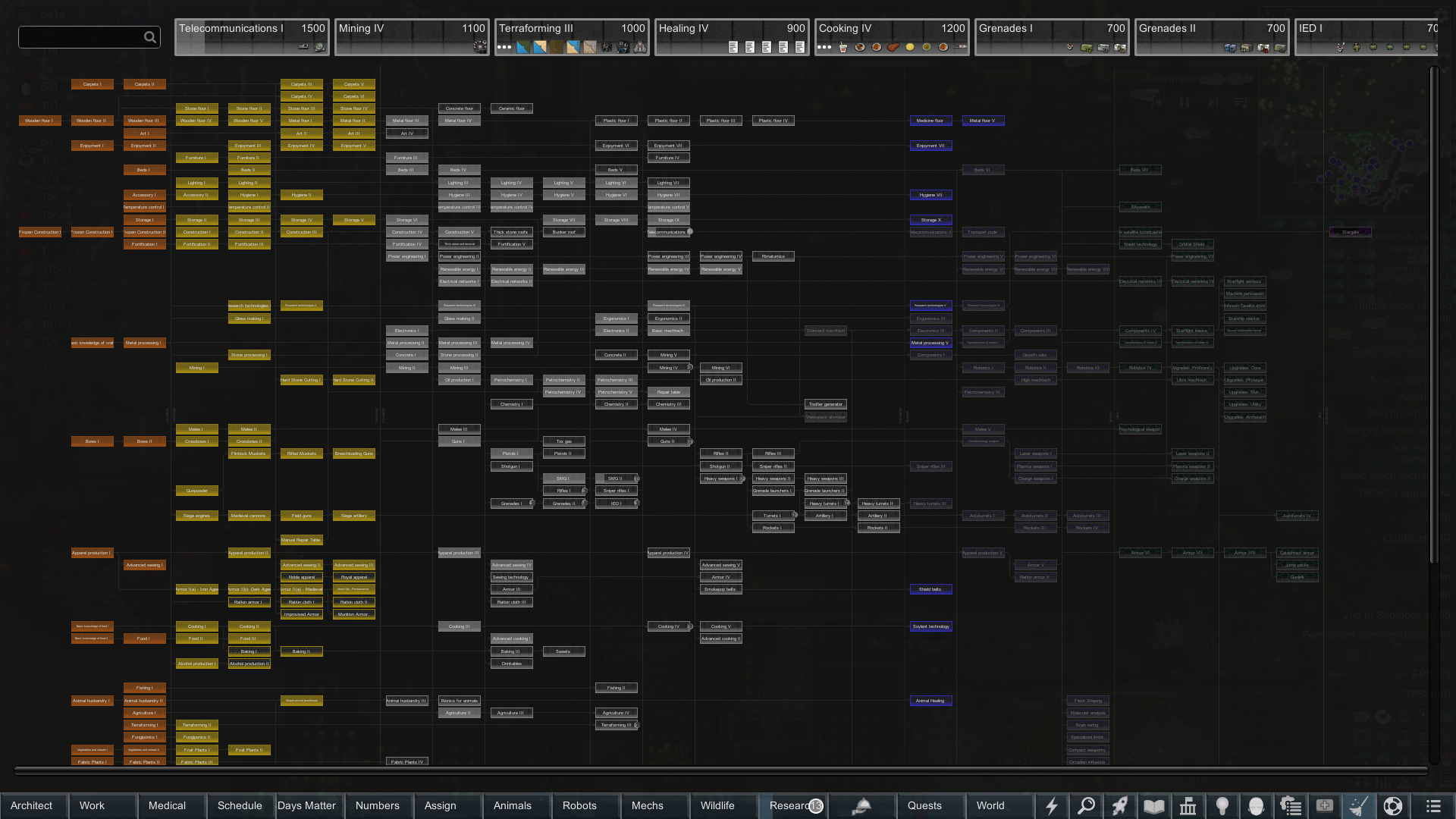
Task: Click the search magnifier icon in search box
Action: [150, 37]
